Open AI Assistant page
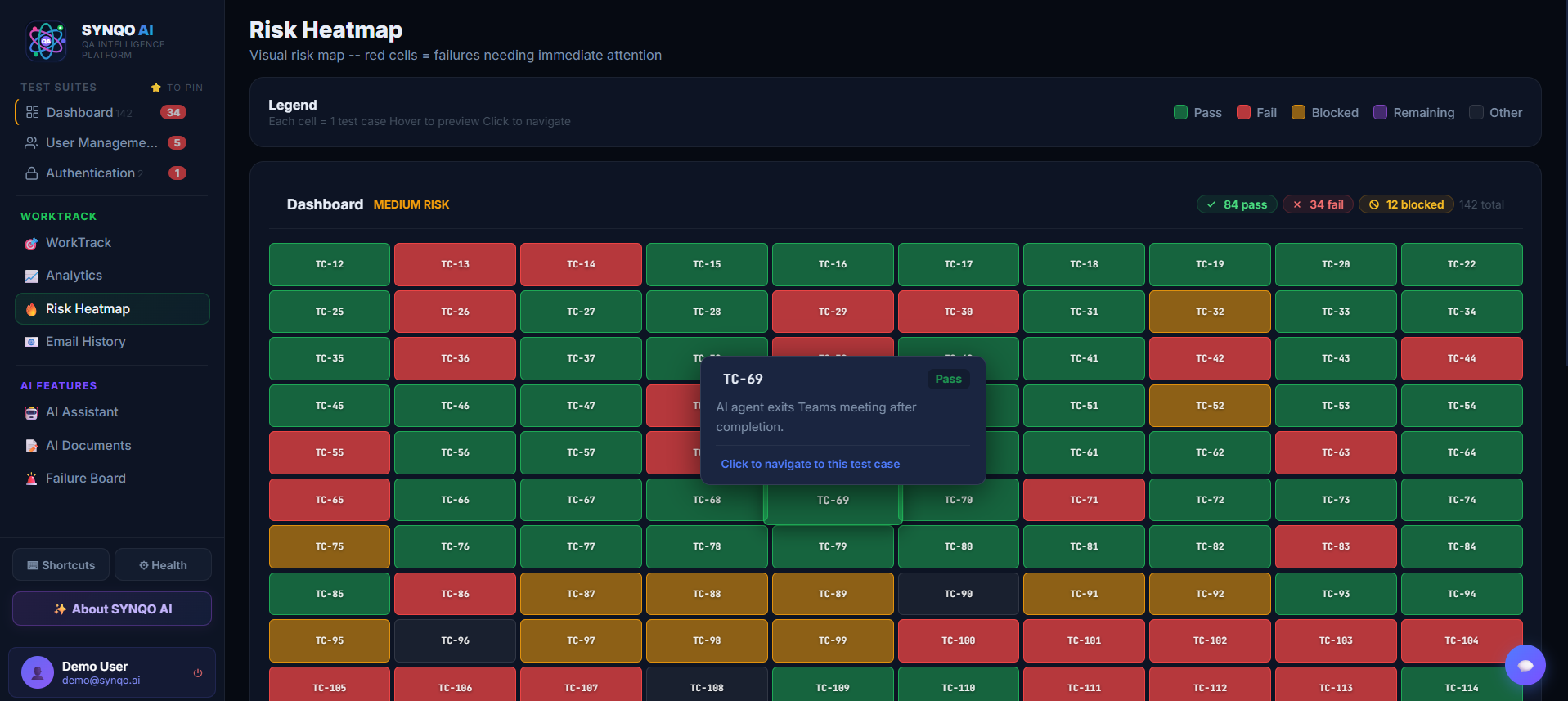1568x701 pixels. click(x=112, y=412)
